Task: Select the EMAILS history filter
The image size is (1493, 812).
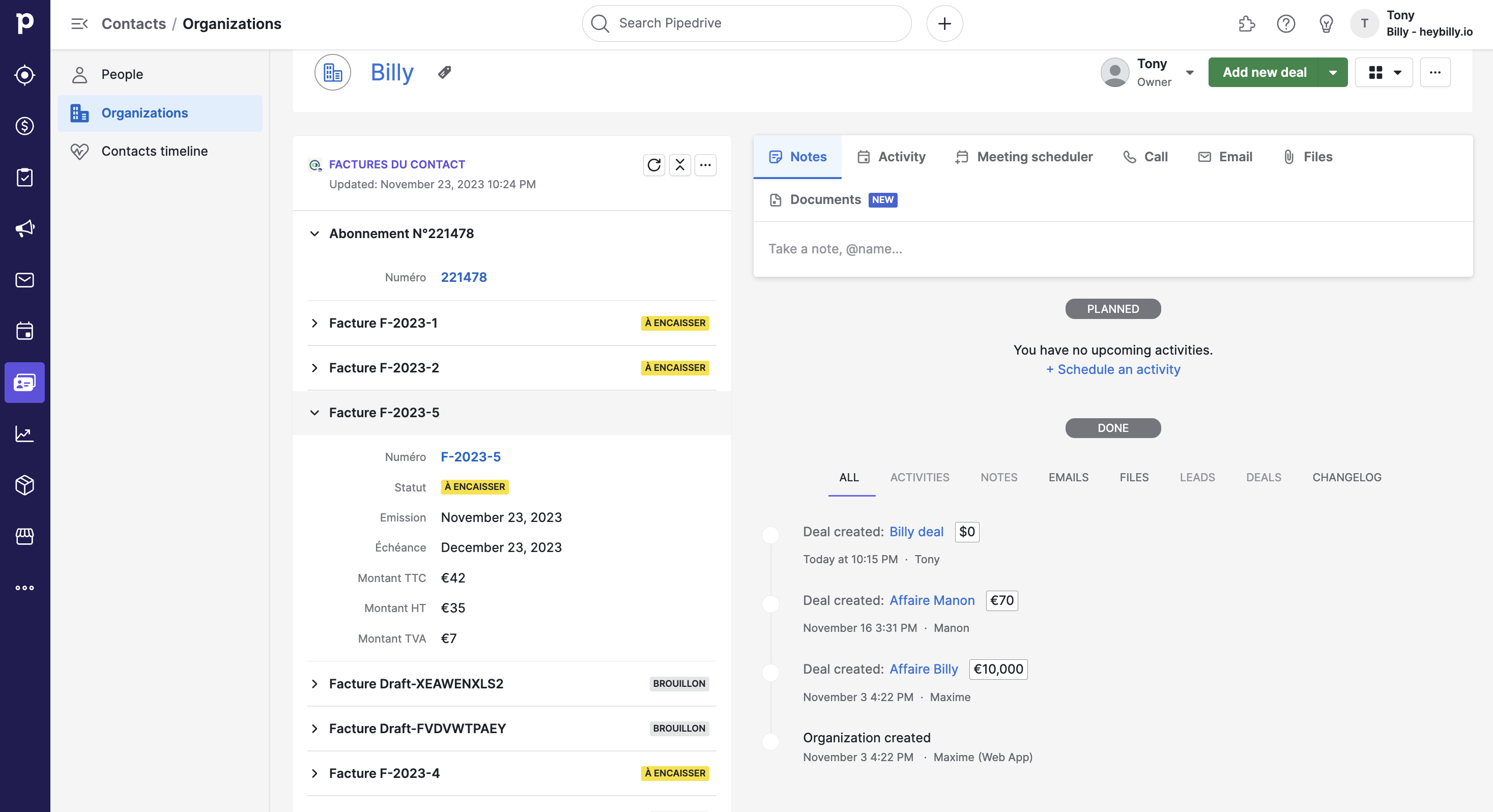Action: pyautogui.click(x=1068, y=478)
